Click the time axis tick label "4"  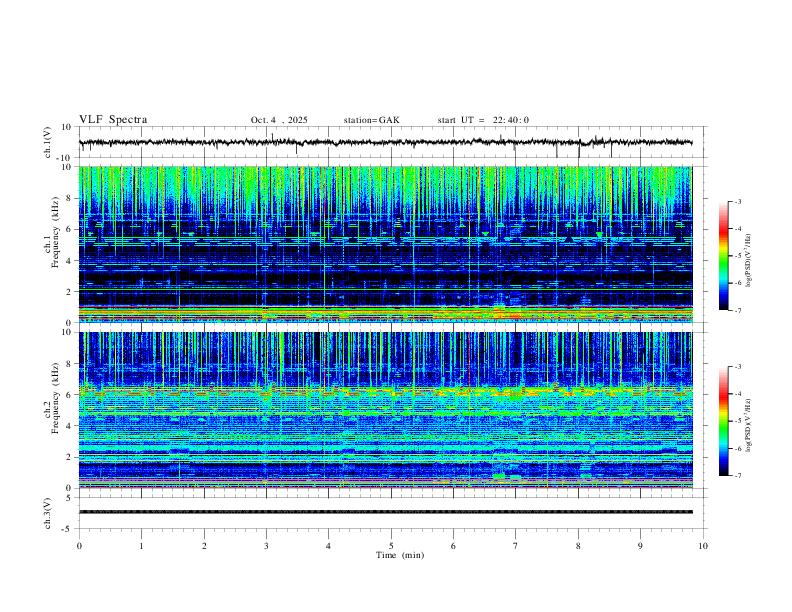328,546
